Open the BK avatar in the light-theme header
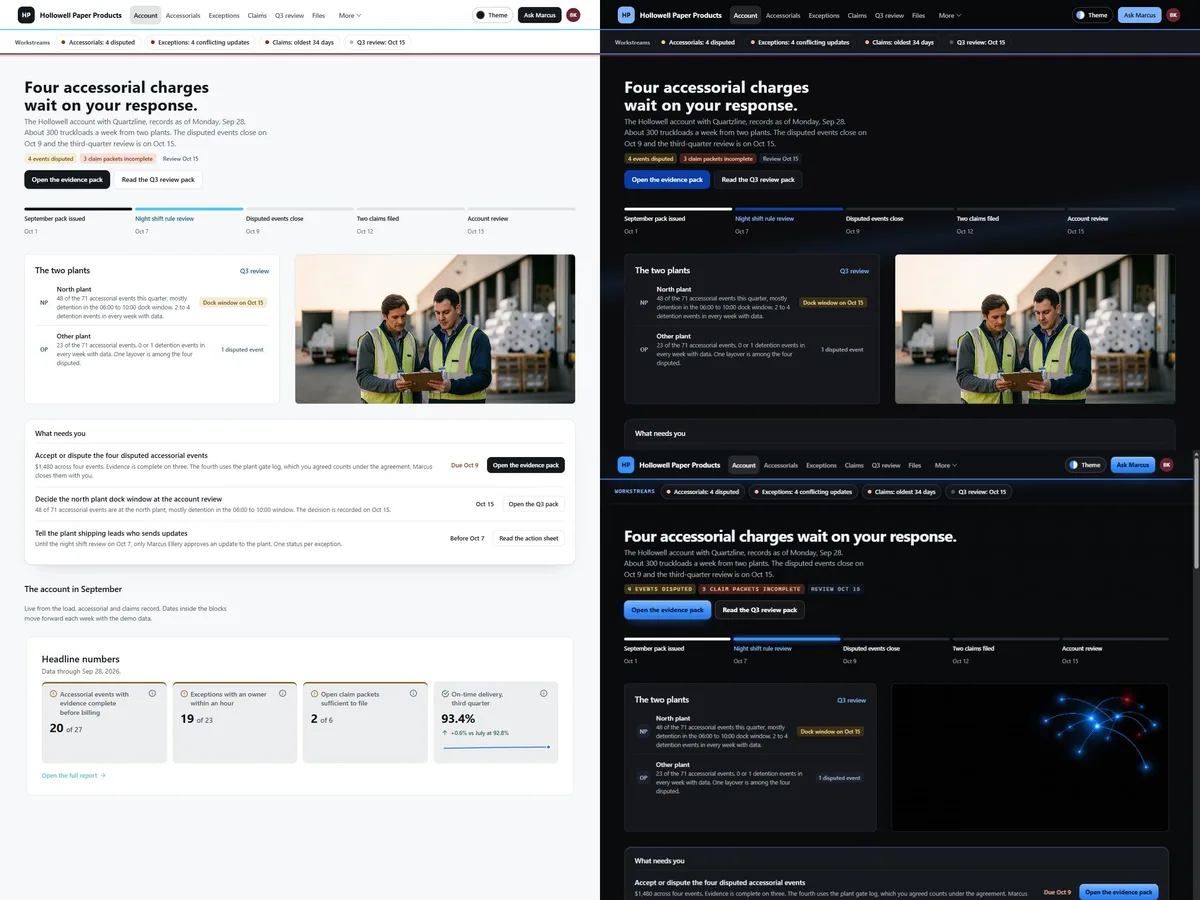Viewport: 1200px width, 900px height. (573, 15)
